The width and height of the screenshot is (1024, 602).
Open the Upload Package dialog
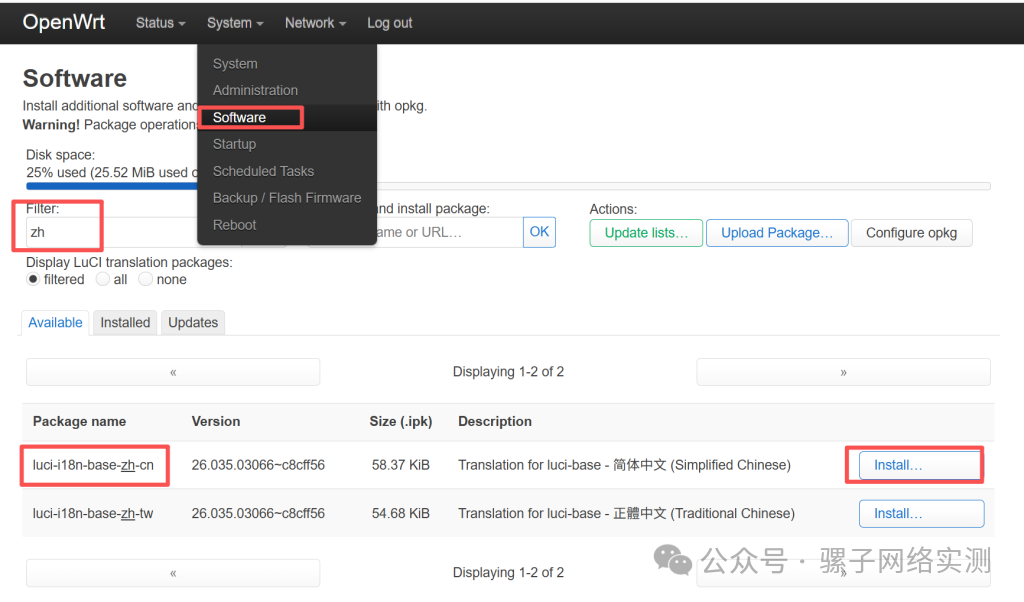777,232
